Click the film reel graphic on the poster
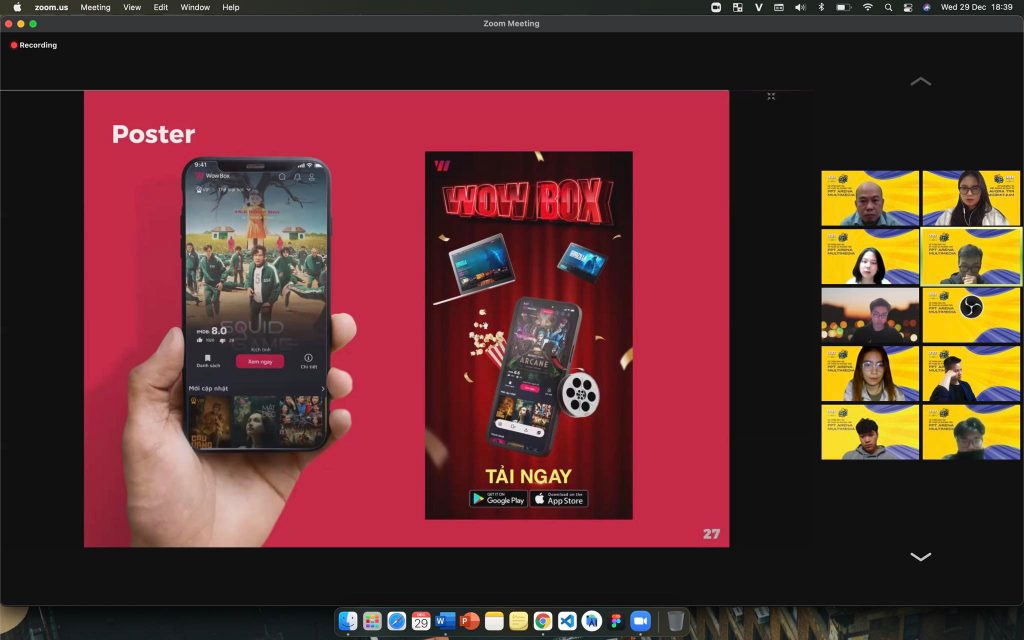The image size is (1024, 640). pos(580,394)
